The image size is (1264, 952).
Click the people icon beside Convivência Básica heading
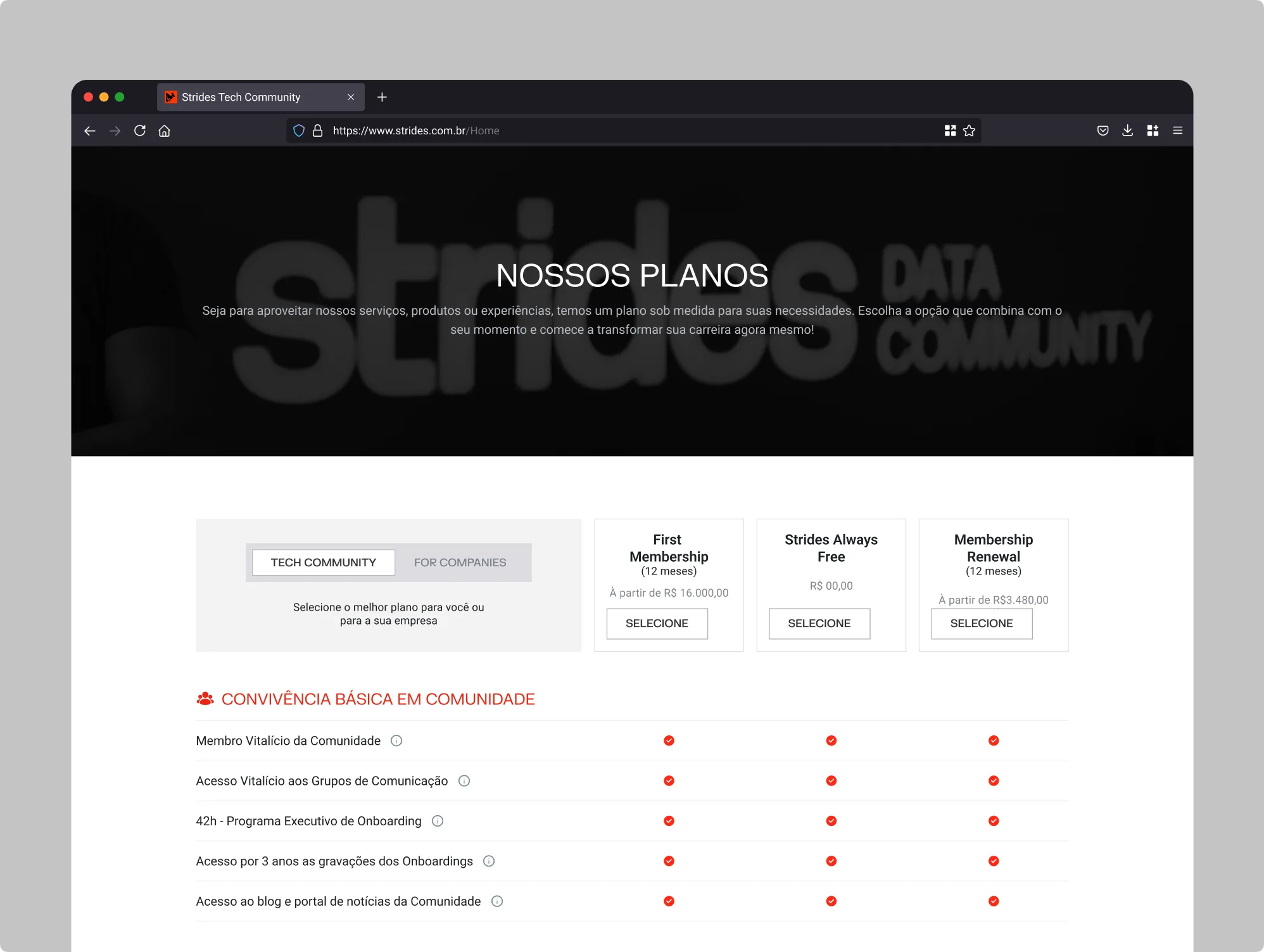click(205, 699)
